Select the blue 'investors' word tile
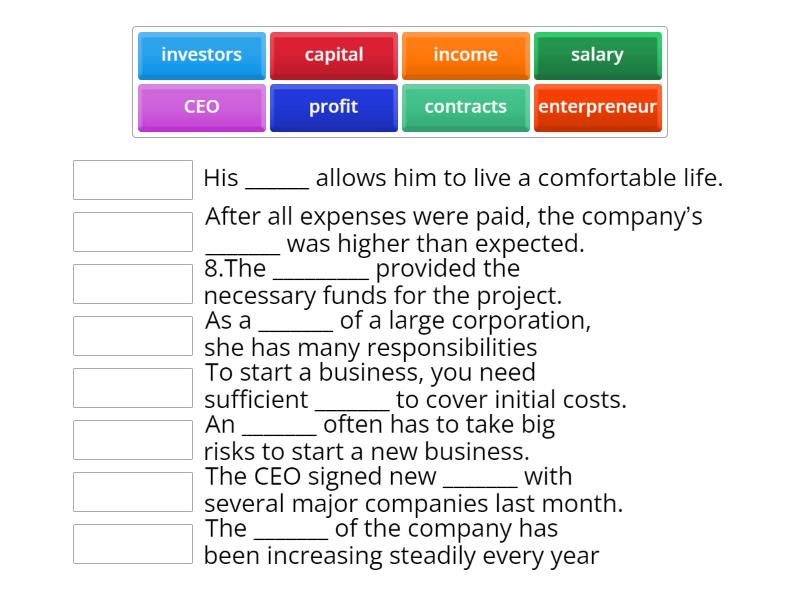 201,55
